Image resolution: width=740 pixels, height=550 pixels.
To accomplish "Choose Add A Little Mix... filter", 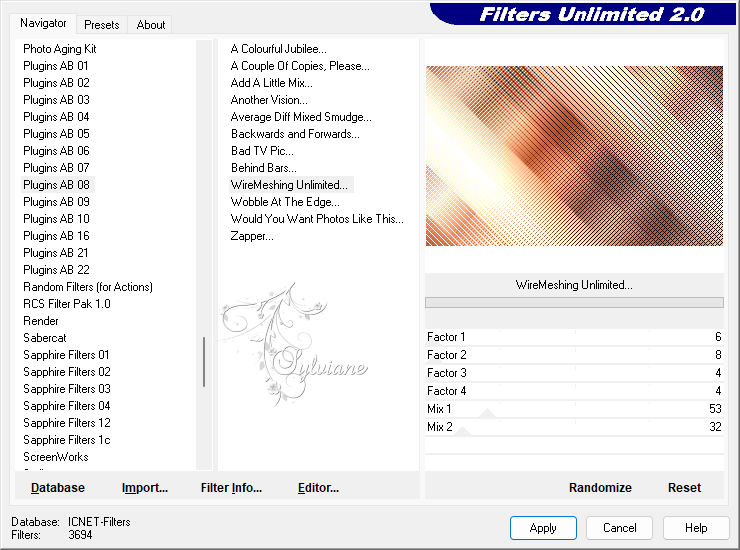I will (x=271, y=83).
